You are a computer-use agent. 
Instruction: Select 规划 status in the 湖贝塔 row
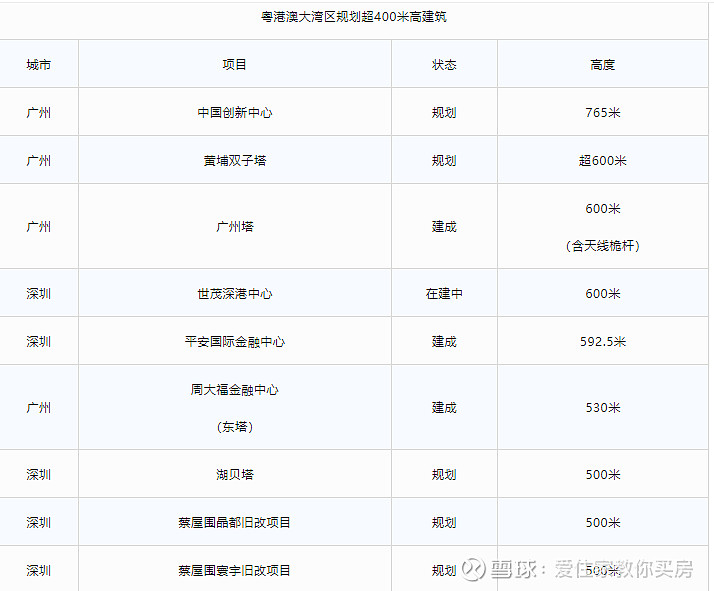point(444,474)
